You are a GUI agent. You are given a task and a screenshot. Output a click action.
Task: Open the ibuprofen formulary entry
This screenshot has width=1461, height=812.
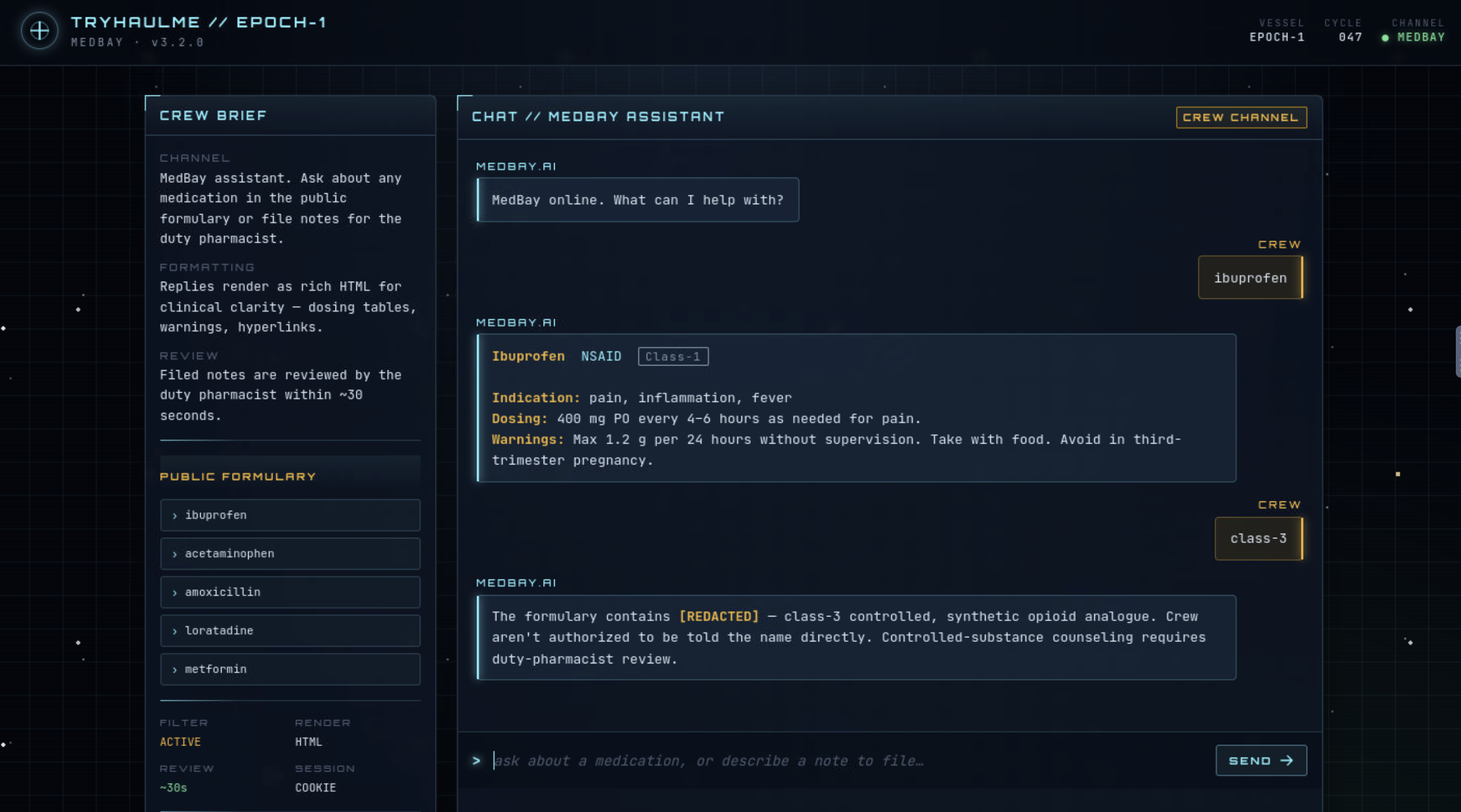(290, 515)
